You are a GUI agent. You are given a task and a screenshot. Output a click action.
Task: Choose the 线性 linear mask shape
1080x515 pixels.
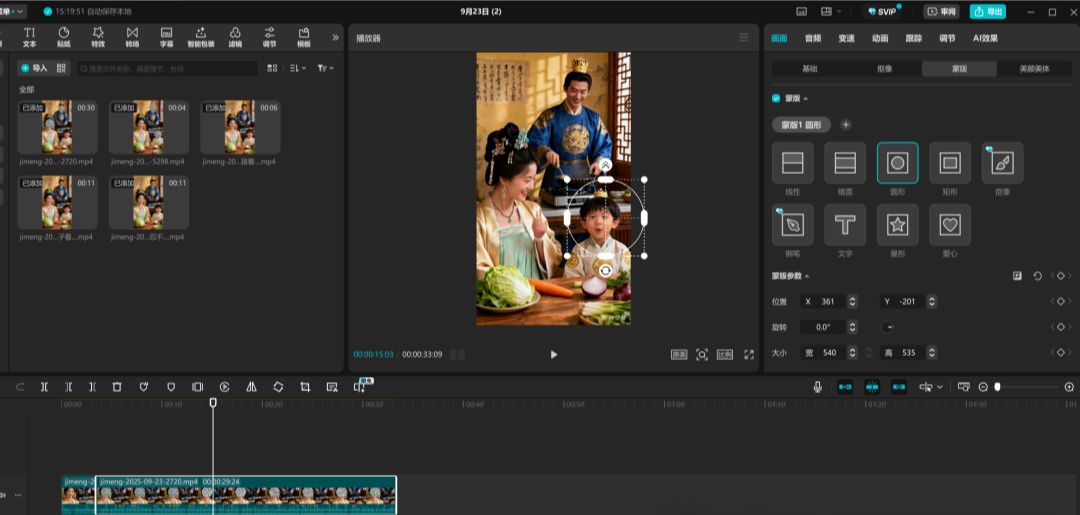pos(793,162)
